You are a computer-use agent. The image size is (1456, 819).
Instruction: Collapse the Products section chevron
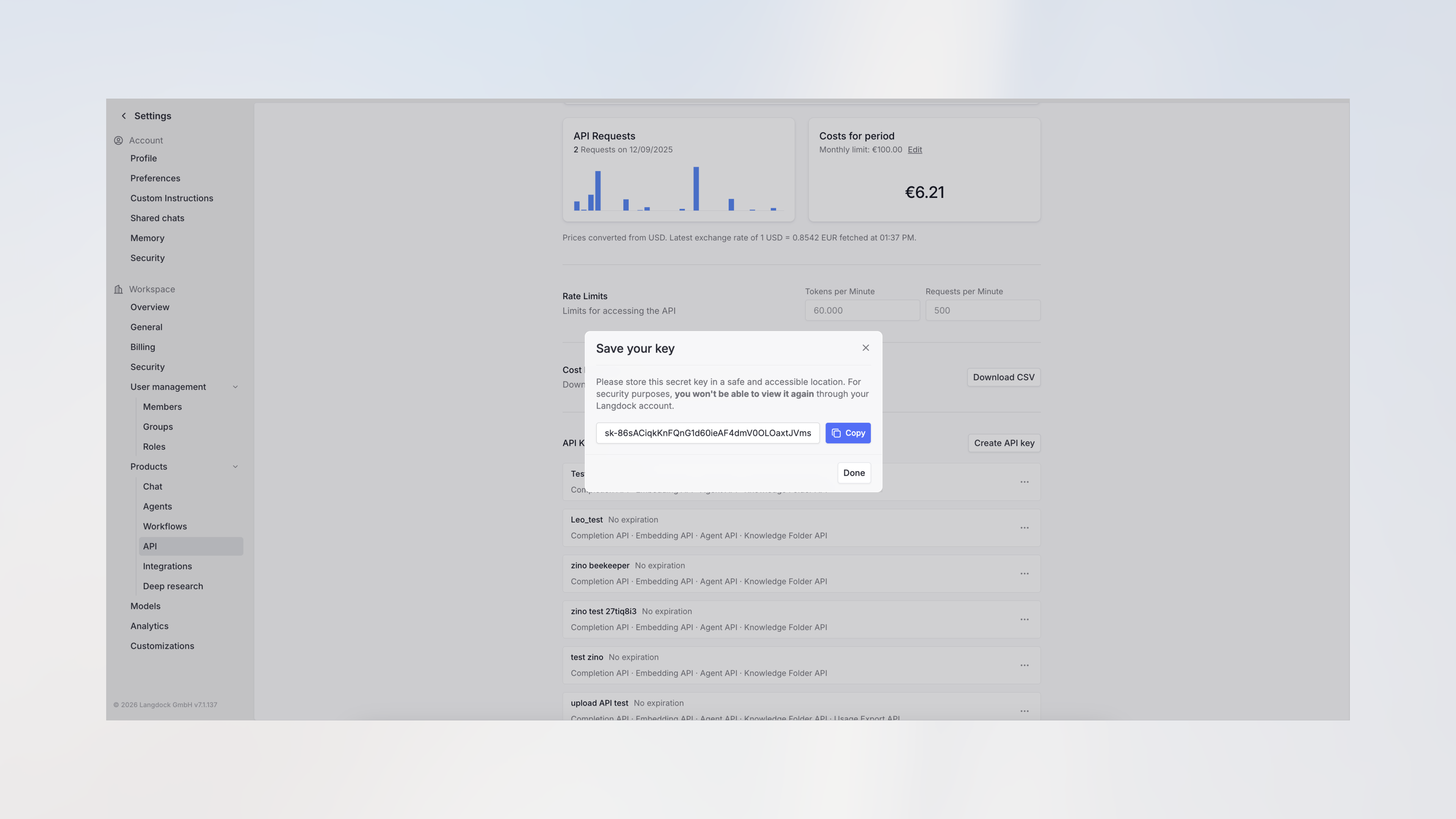235,467
